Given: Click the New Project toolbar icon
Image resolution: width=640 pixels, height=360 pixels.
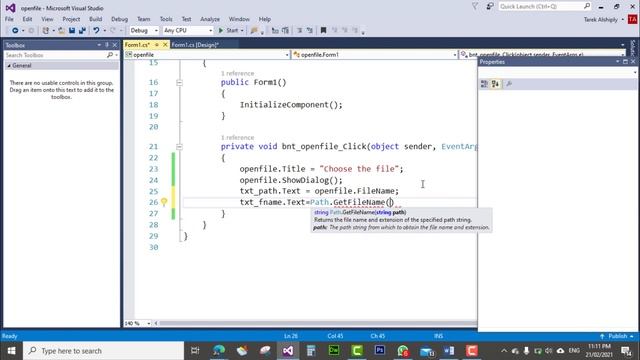Looking at the screenshot, I should (x=46, y=31).
